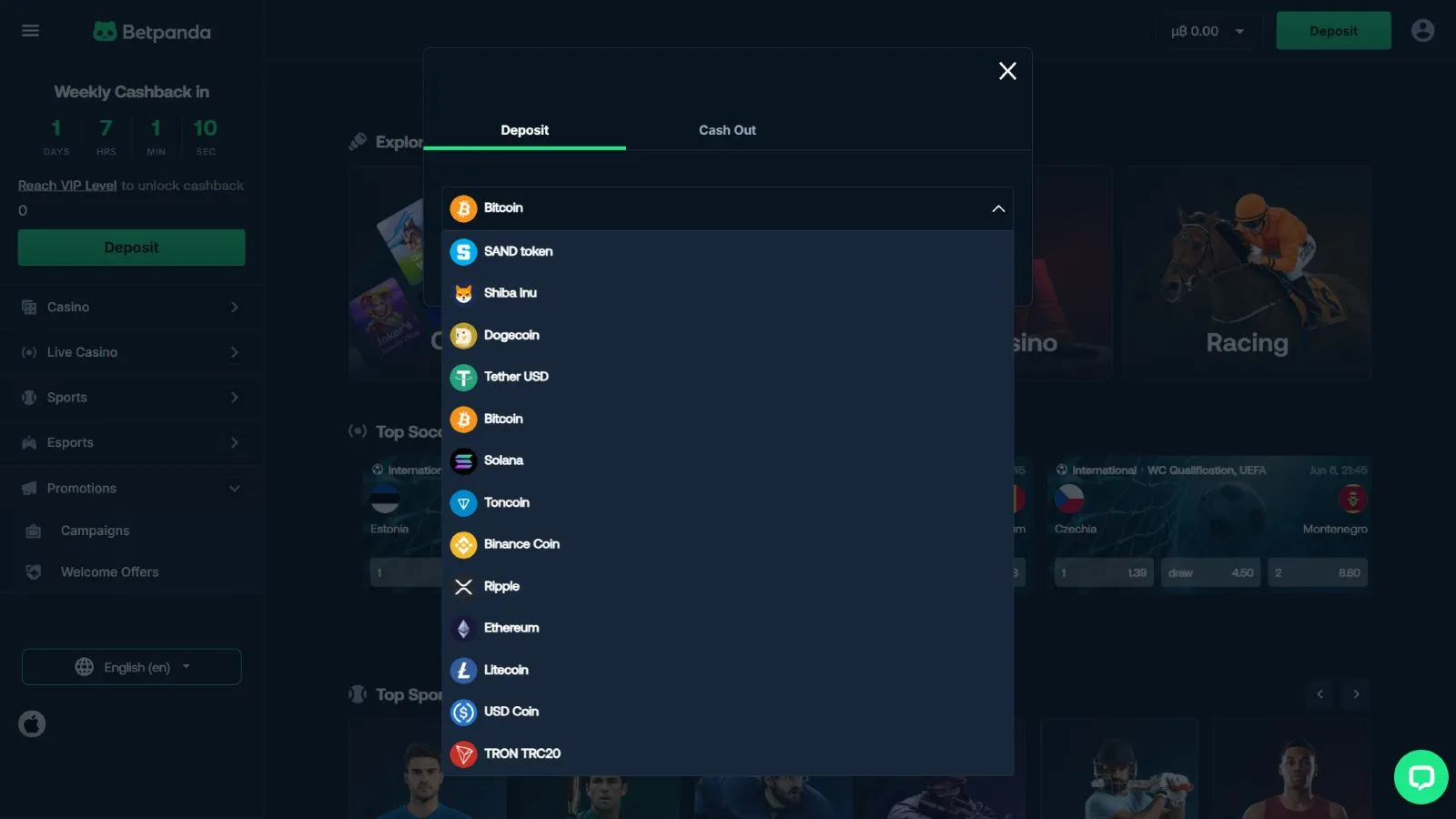This screenshot has width=1456, height=819.
Task: Select Tether USD from the list
Action: pos(516,377)
